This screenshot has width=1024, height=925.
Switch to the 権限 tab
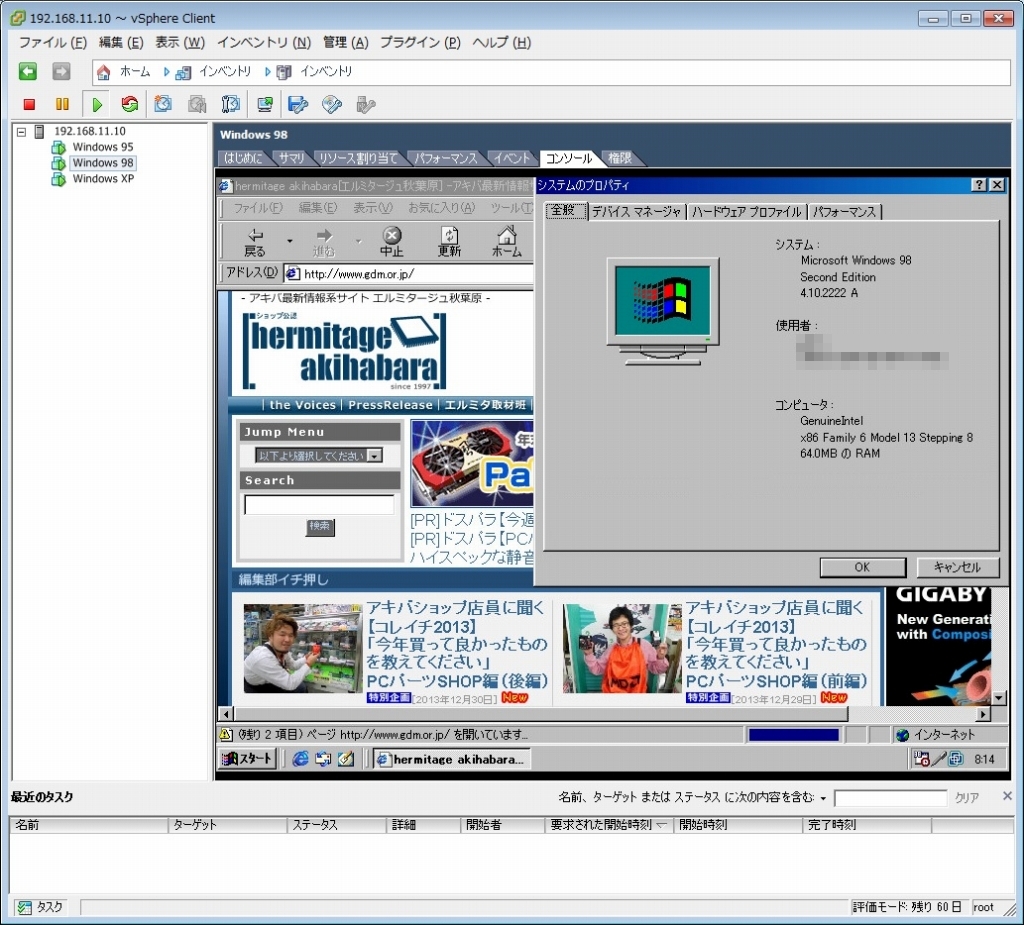click(x=620, y=158)
